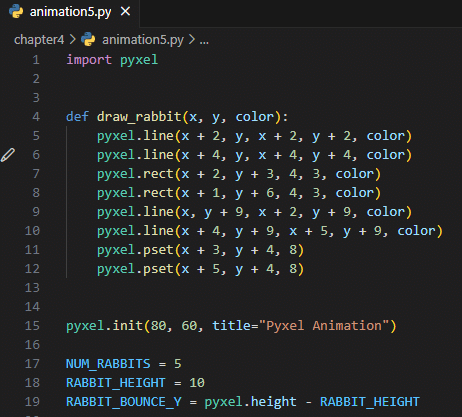Click the Python icon in the breadcrumb
Viewport: 462px width, 417px height.
[x=88, y=40]
